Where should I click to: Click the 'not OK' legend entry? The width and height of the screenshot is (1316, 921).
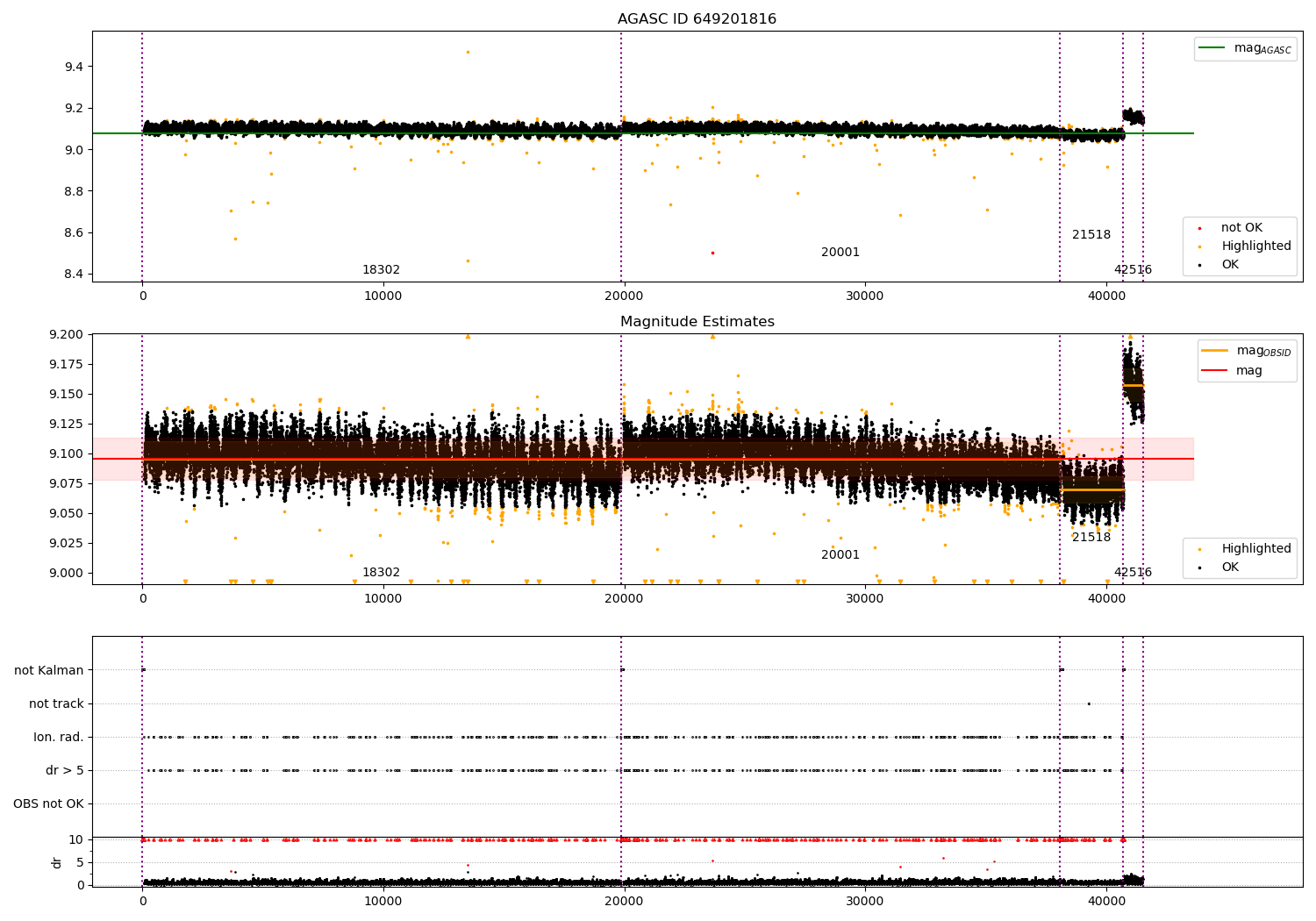[1241, 228]
